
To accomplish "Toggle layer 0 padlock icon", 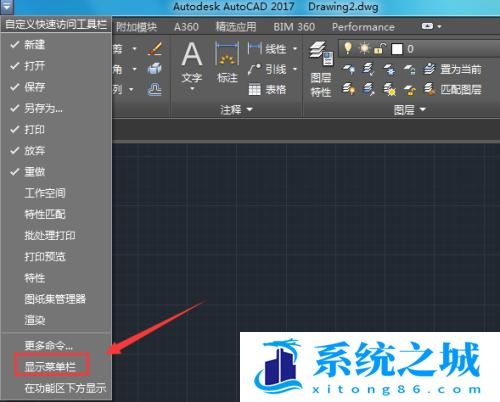I will click(380, 49).
